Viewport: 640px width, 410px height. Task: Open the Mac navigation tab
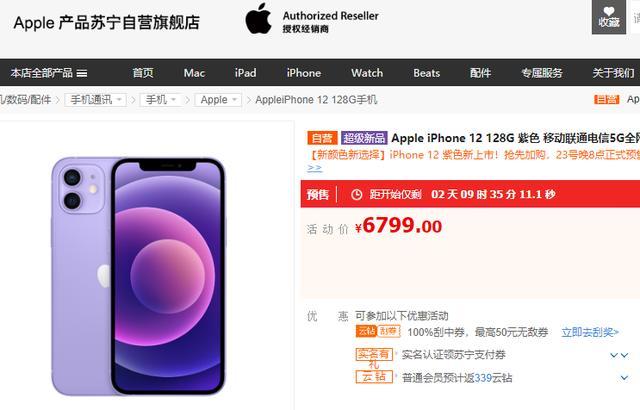pos(194,73)
